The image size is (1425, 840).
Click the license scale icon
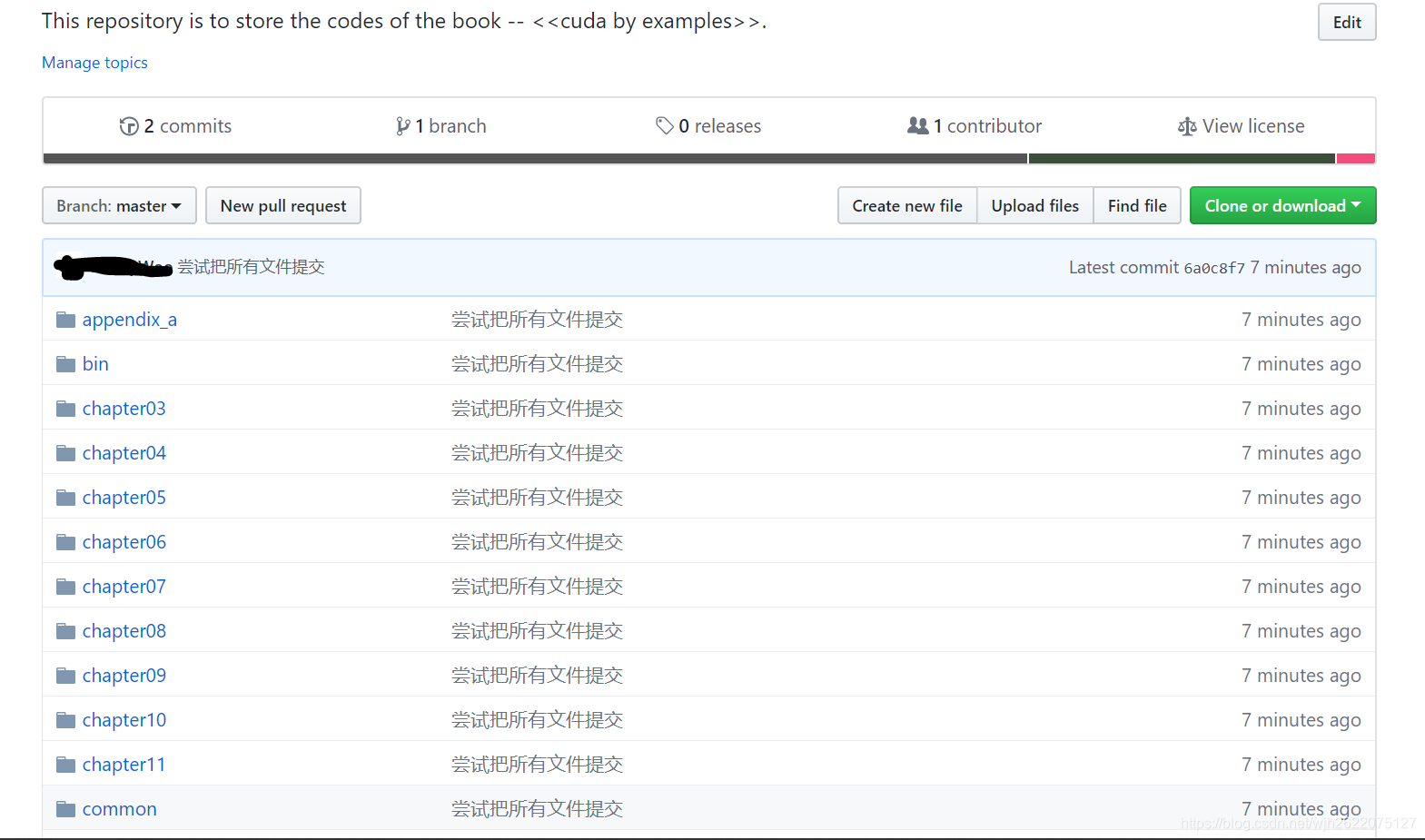[1187, 126]
